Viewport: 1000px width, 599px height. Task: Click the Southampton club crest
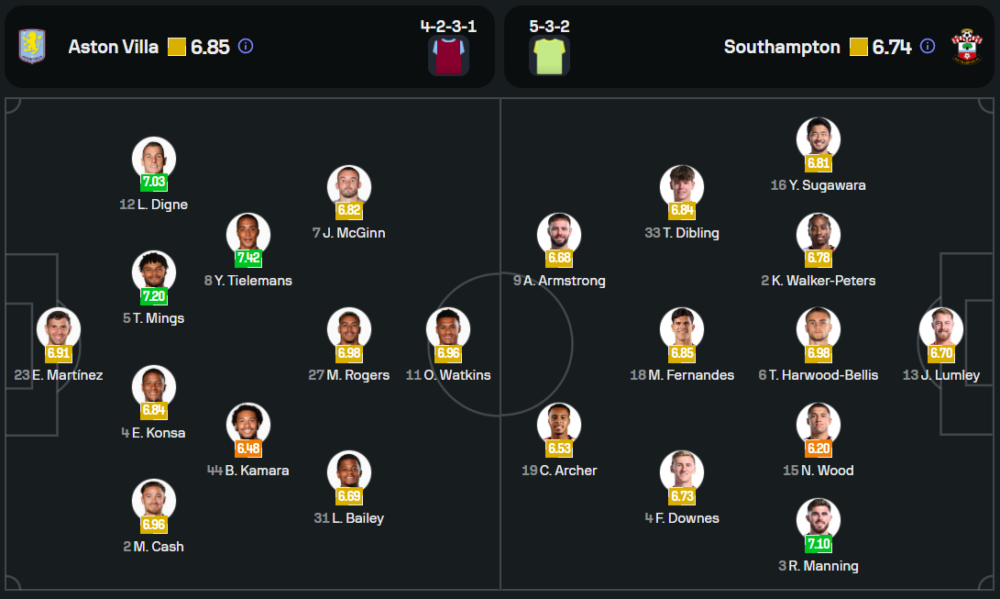[967, 46]
